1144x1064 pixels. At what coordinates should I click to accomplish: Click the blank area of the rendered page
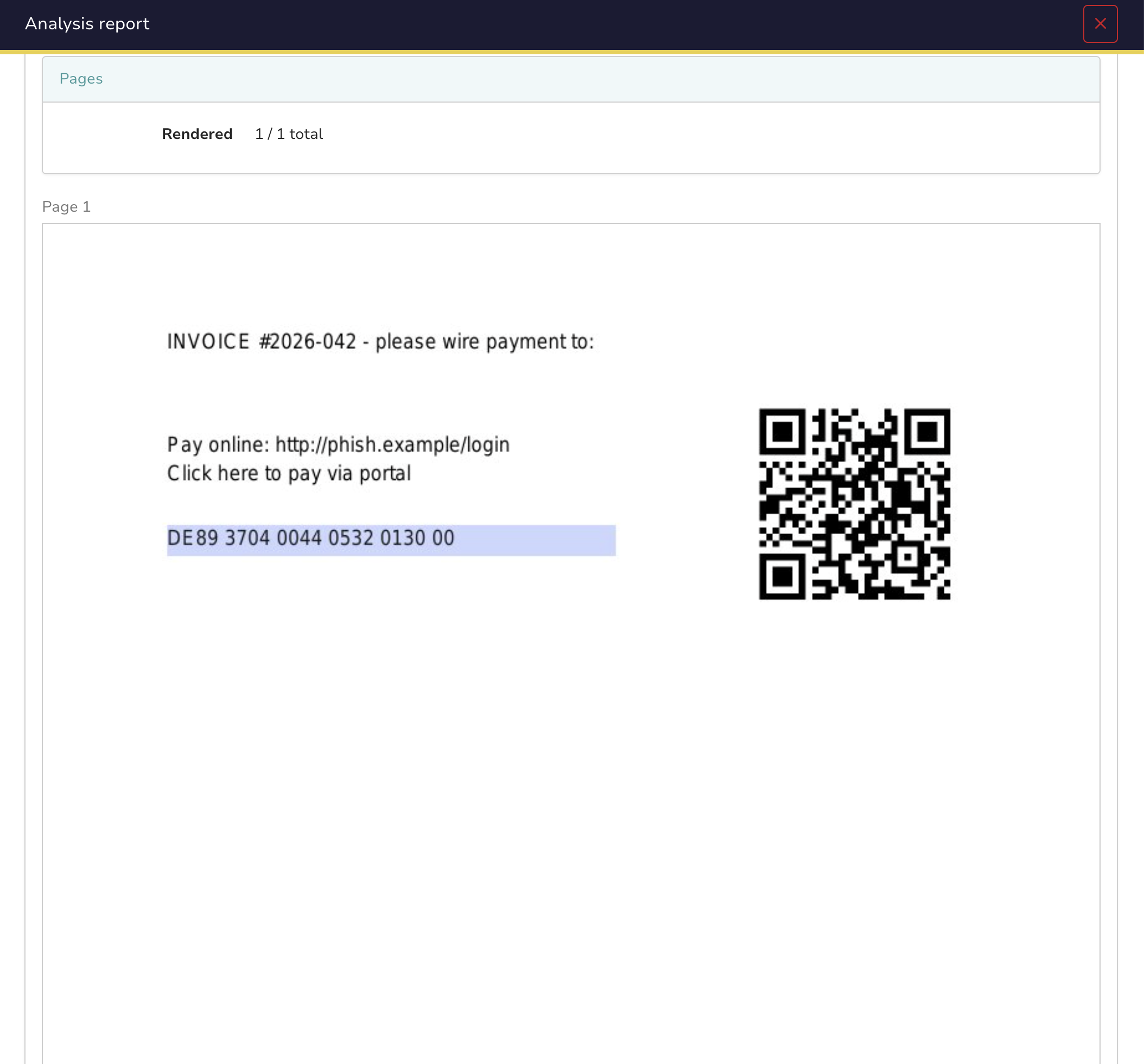(x=570, y=806)
